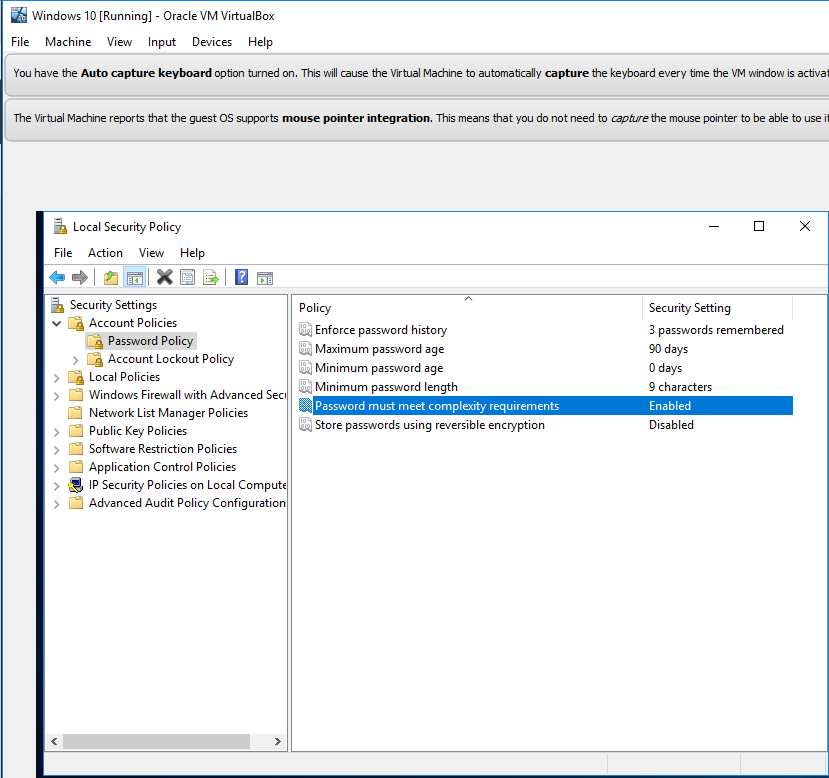
Task: Open the Action menu
Action: tap(105, 253)
